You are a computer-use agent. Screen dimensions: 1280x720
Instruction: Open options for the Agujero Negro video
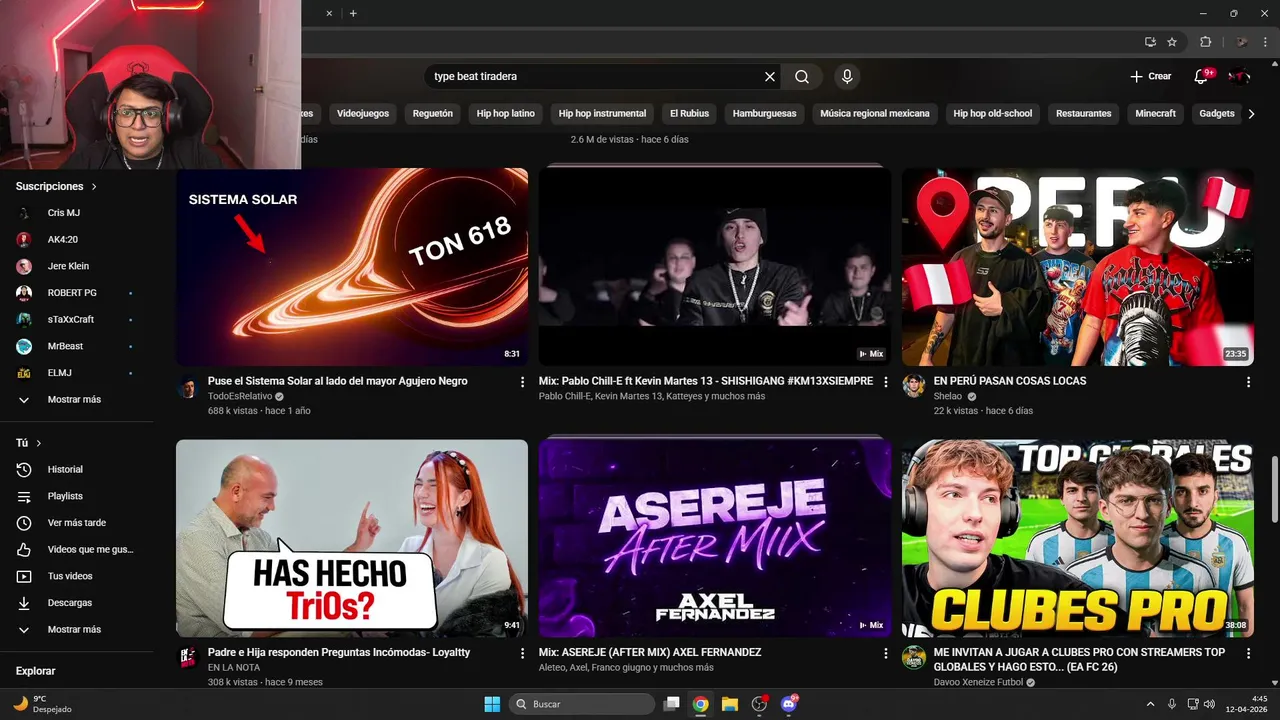click(522, 382)
